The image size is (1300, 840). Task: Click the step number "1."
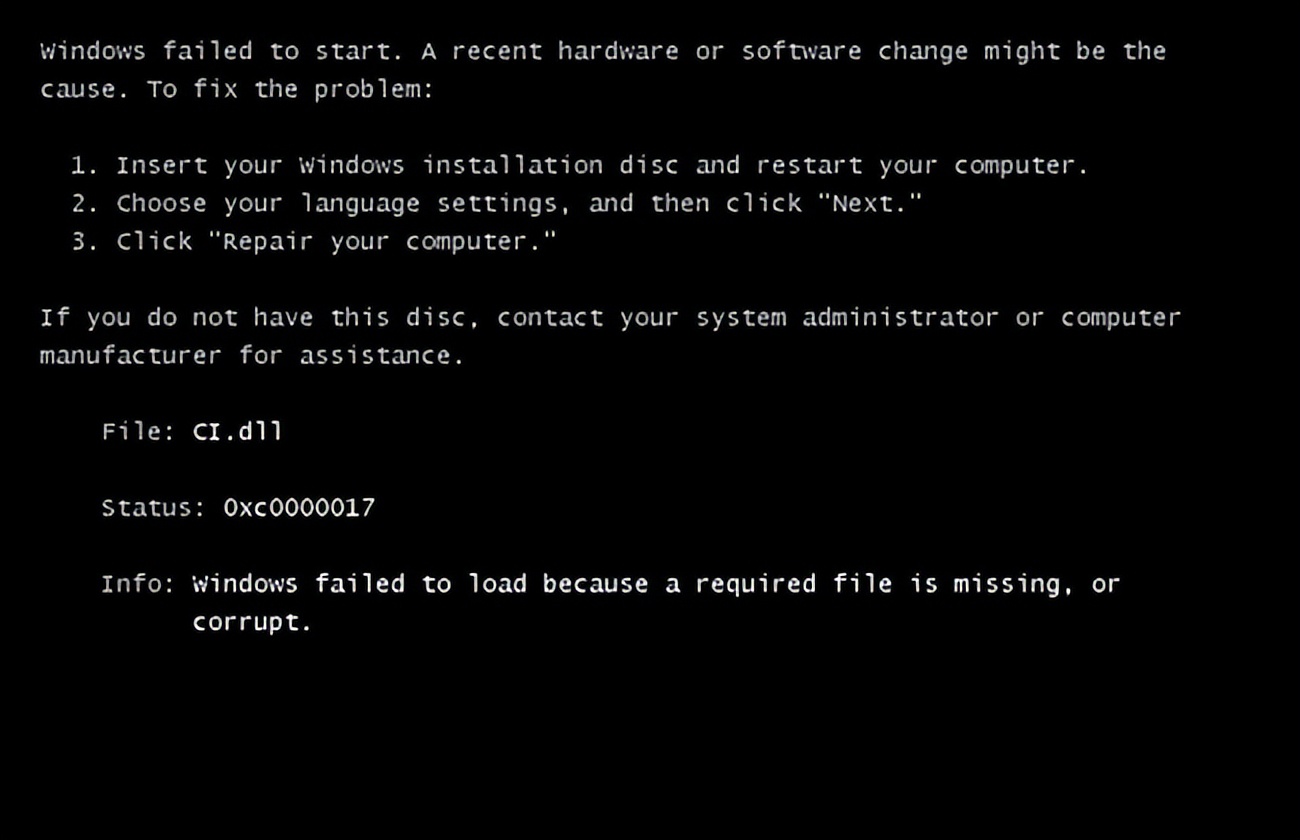click(84, 165)
